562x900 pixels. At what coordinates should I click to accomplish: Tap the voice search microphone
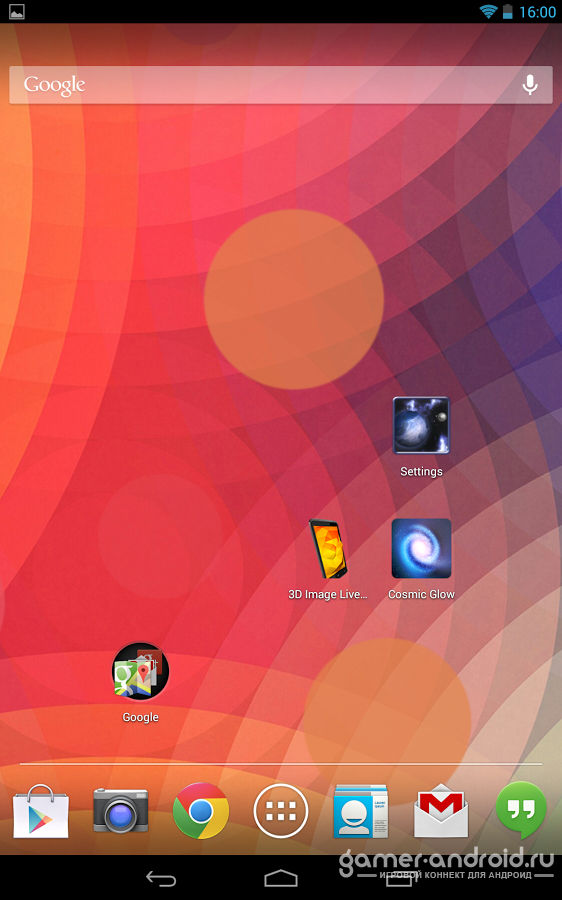tap(530, 84)
